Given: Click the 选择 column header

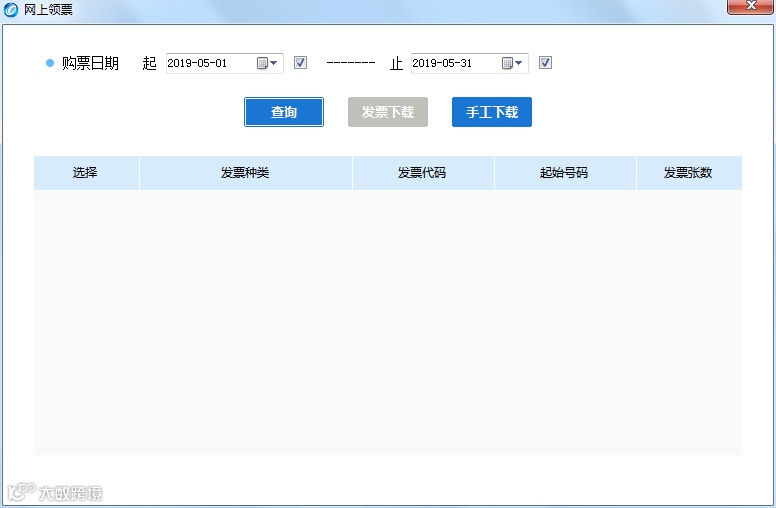Looking at the screenshot, I should [86, 173].
